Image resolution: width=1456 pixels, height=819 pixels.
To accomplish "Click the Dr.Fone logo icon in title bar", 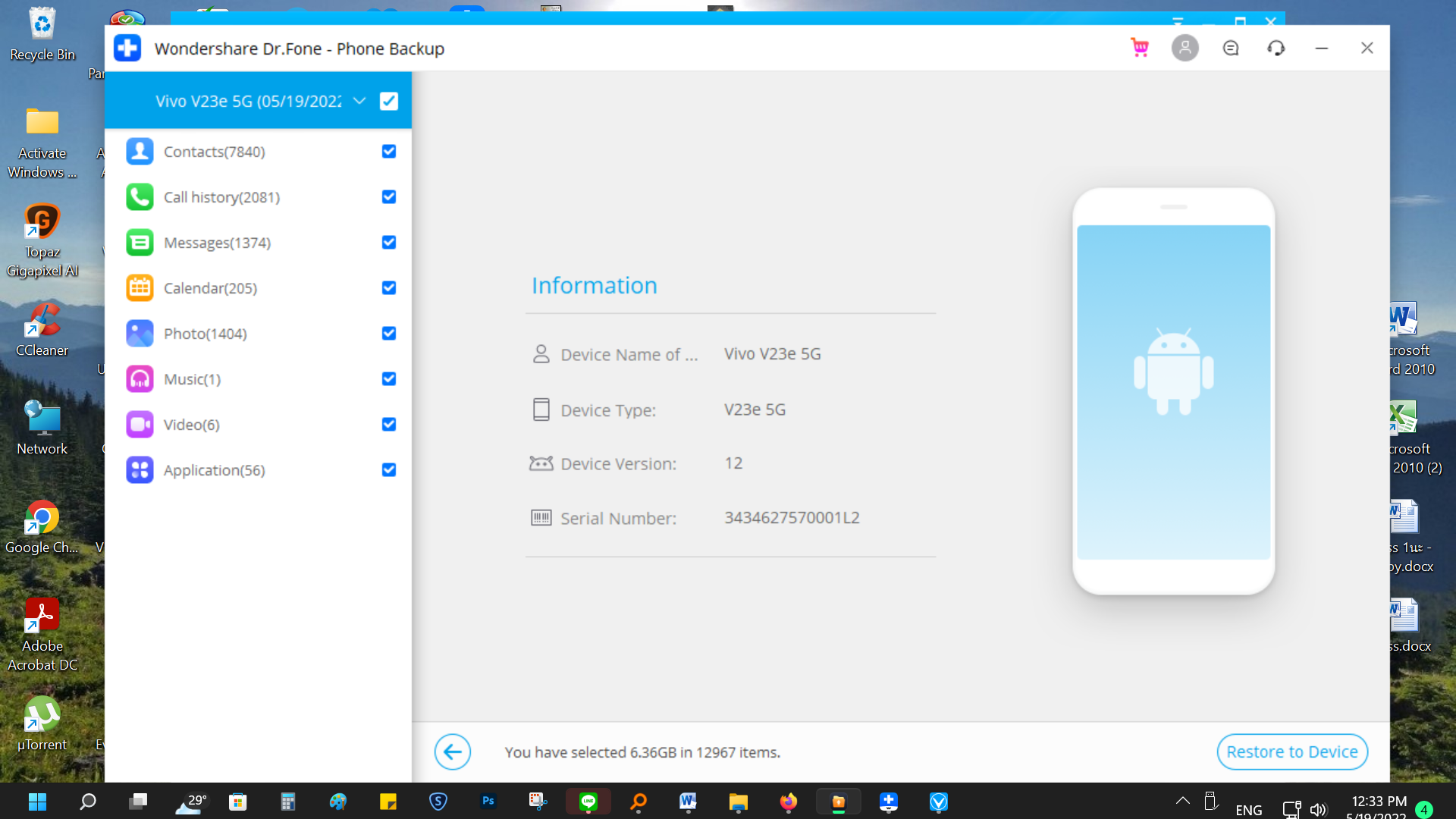I will pyautogui.click(x=127, y=48).
